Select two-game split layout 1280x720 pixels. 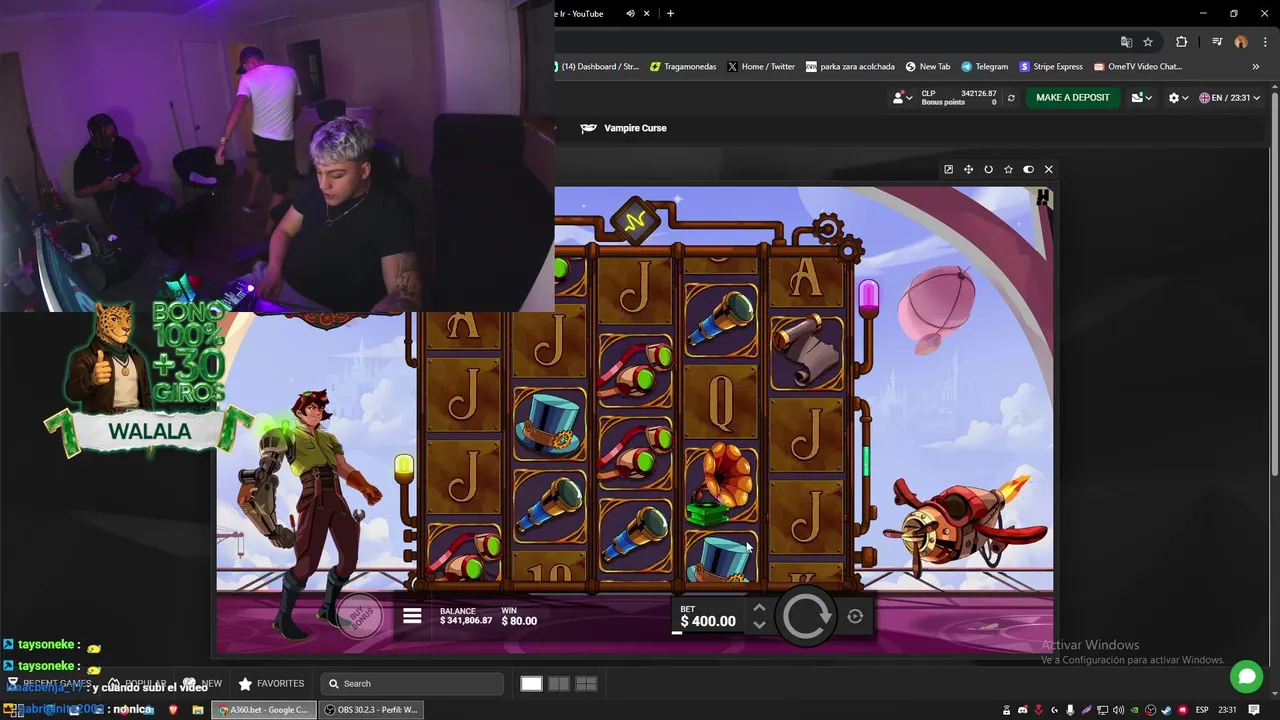tap(559, 684)
